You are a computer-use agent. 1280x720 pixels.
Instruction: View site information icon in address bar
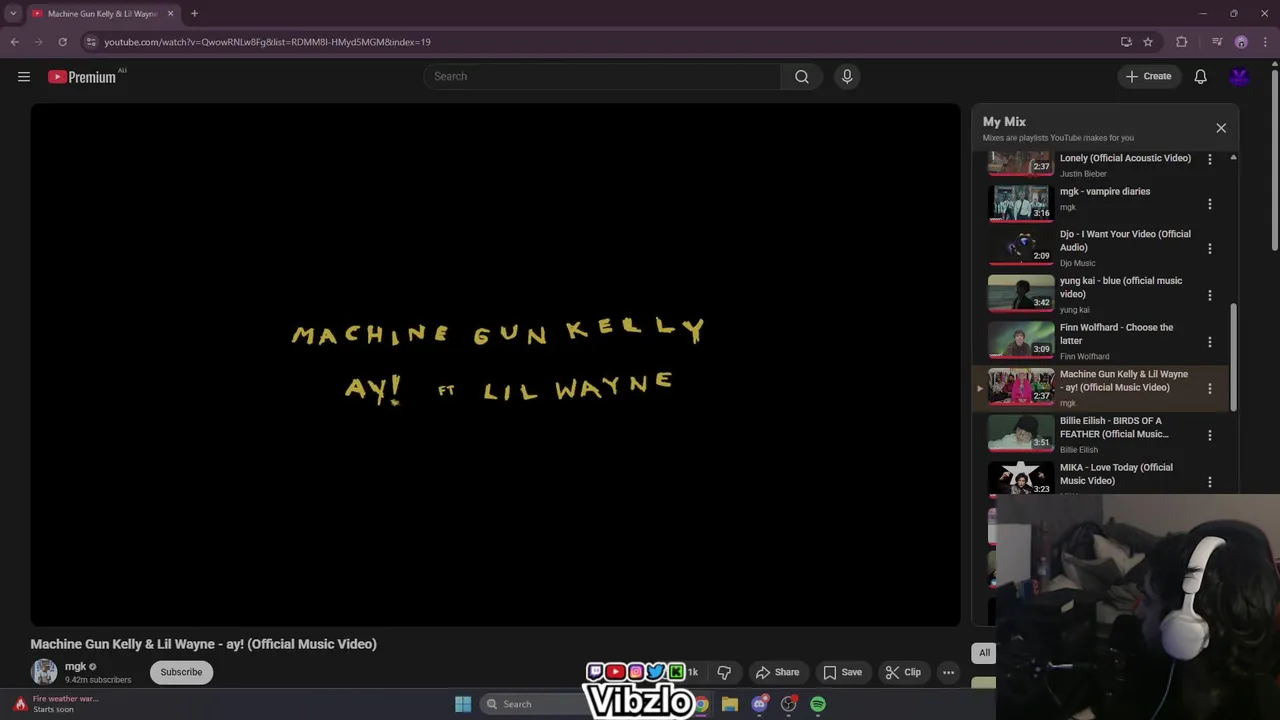click(91, 42)
